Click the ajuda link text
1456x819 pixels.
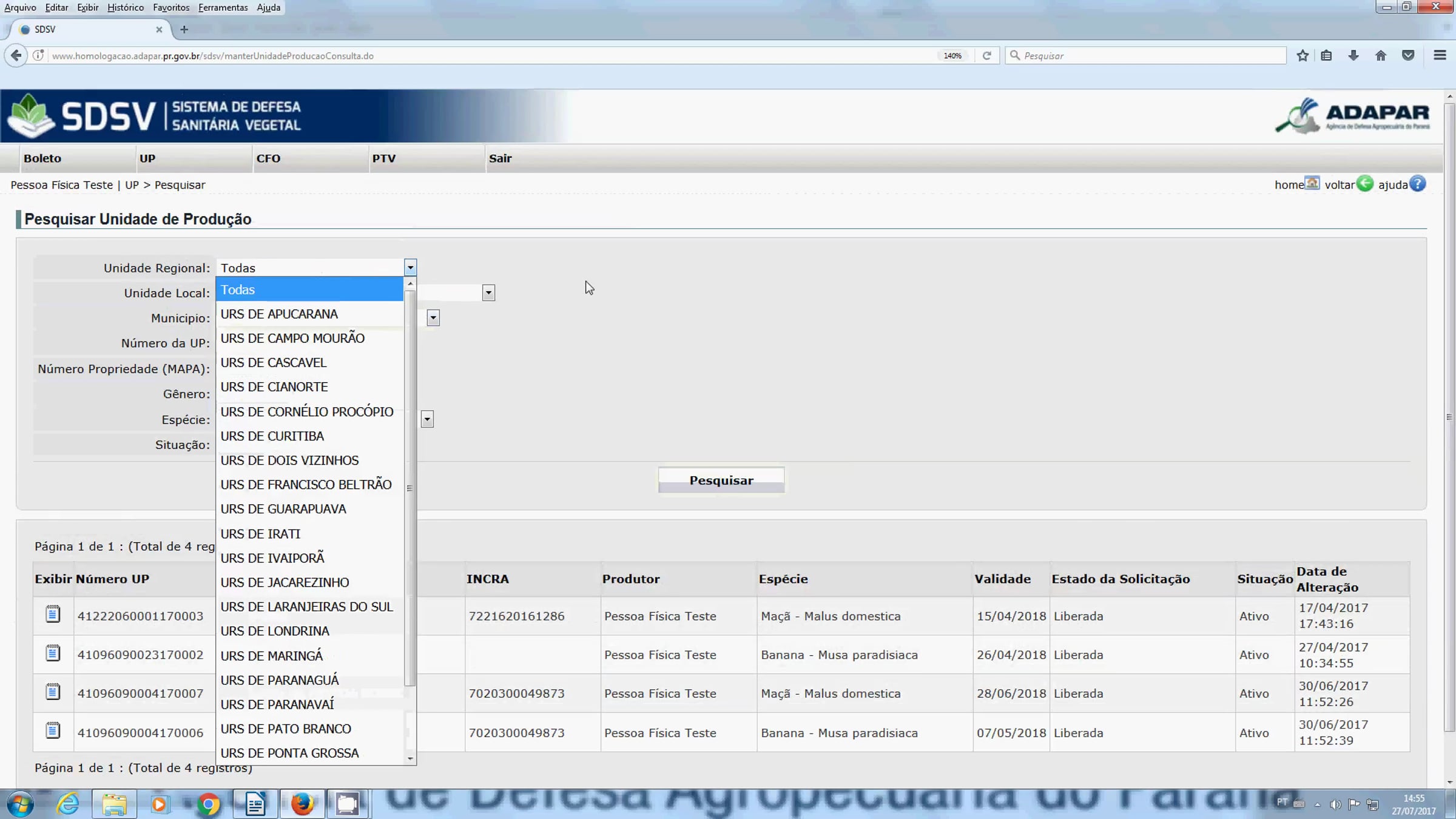click(1393, 184)
